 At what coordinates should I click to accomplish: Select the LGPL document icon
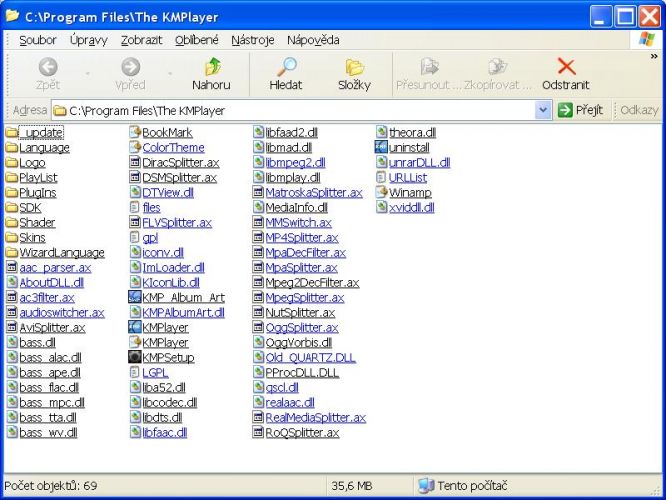tap(135, 372)
